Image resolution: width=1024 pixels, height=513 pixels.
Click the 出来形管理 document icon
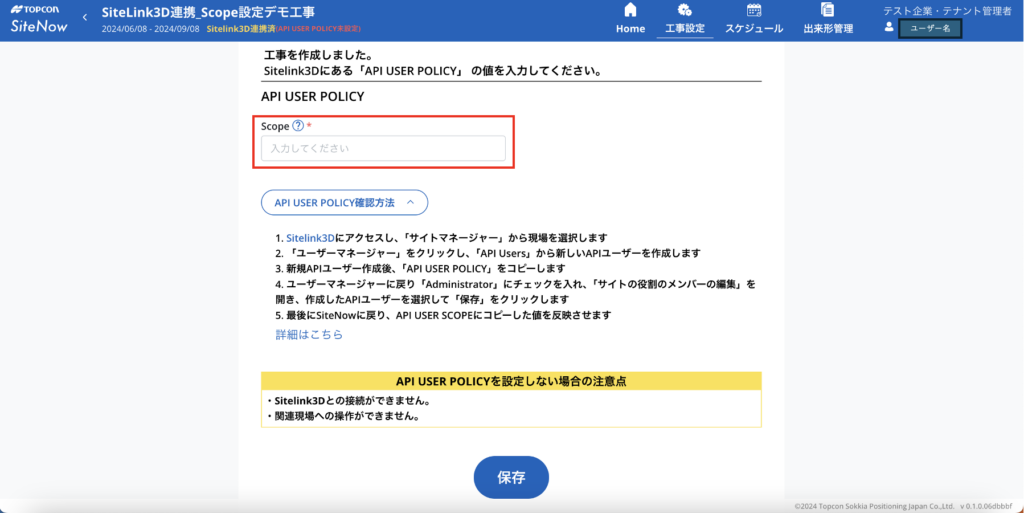(x=828, y=10)
